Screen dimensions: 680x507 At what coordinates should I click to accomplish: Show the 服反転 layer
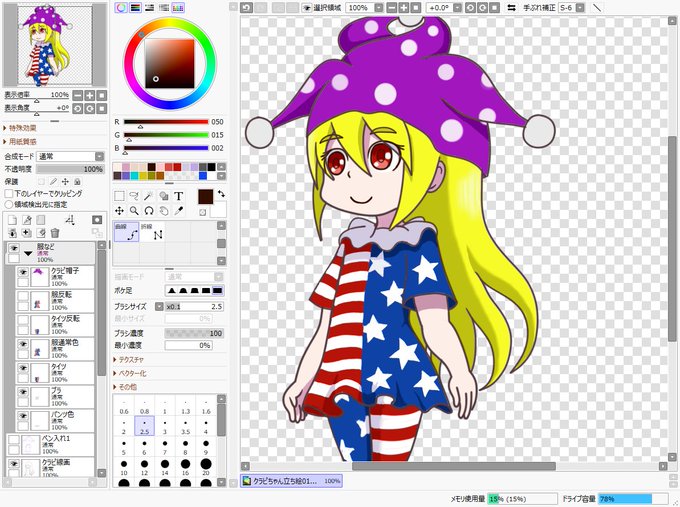pyautogui.click(x=23, y=296)
